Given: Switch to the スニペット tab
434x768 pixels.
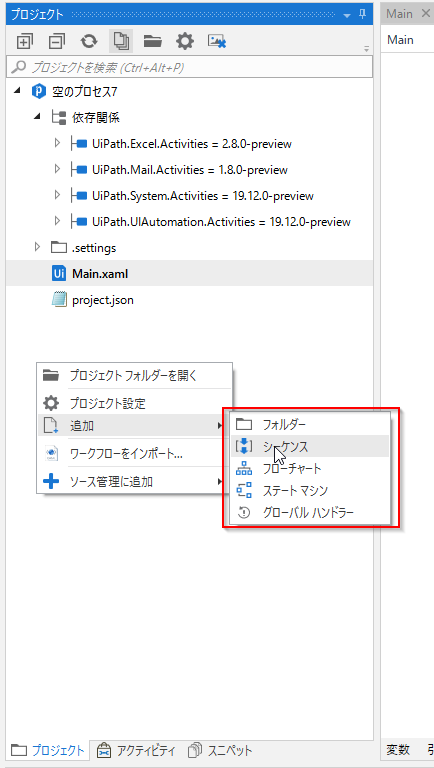Looking at the screenshot, I should [220, 750].
